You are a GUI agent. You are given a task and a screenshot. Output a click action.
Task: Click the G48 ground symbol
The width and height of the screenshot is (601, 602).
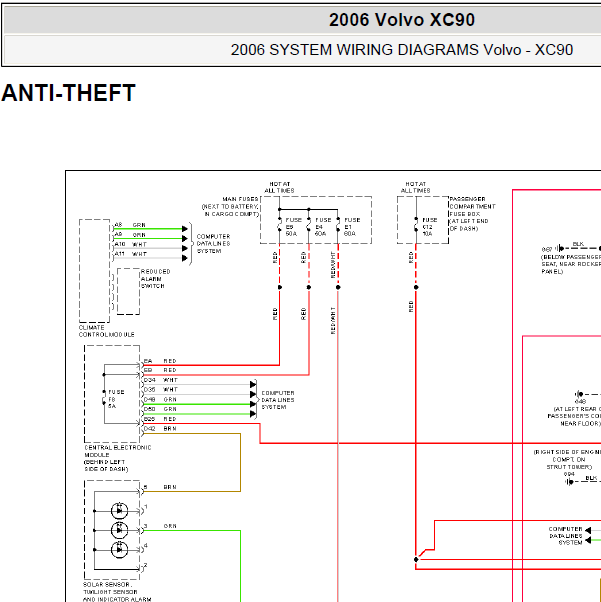(579, 394)
